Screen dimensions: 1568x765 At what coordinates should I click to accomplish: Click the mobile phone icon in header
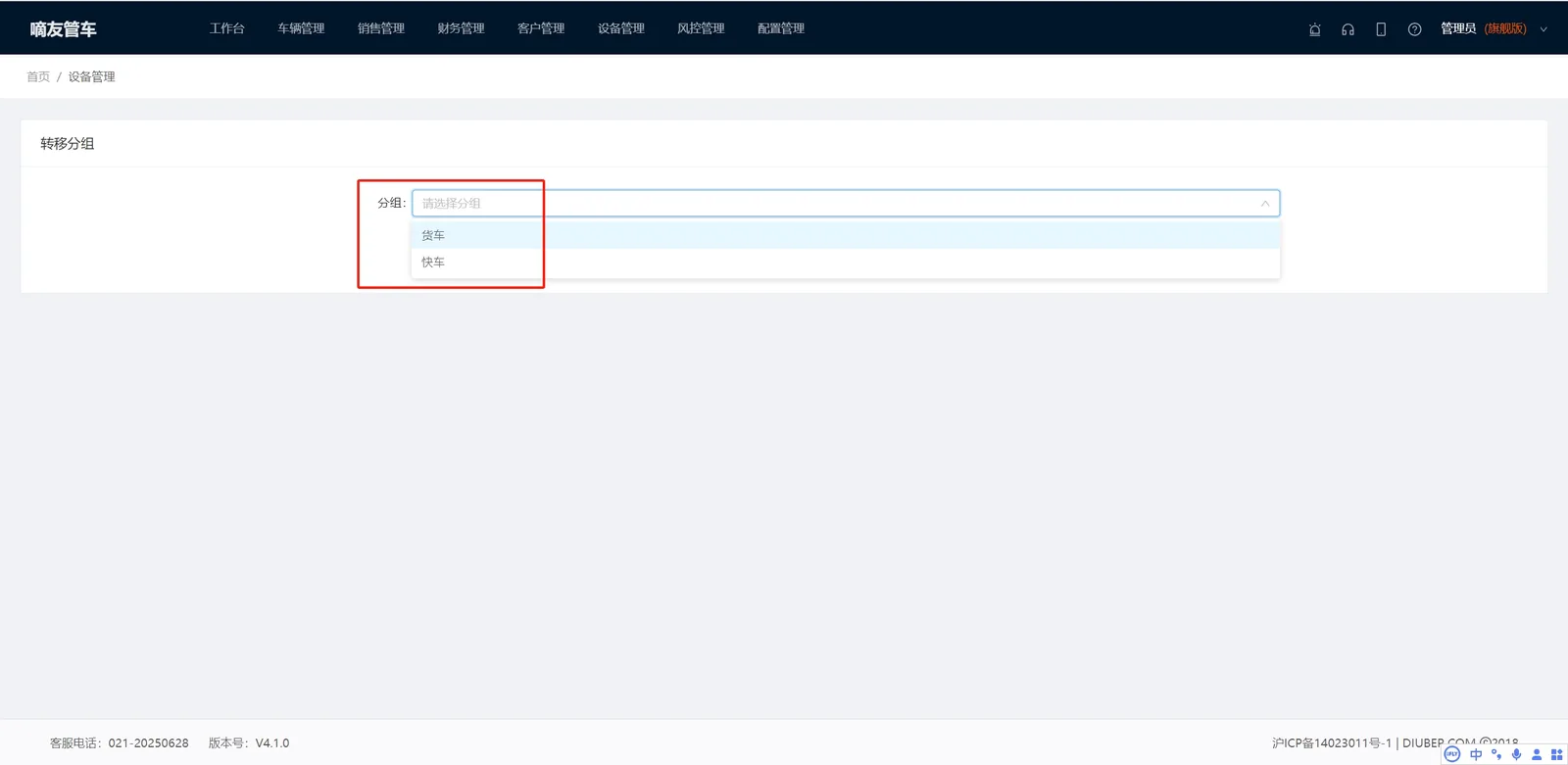[x=1381, y=29]
